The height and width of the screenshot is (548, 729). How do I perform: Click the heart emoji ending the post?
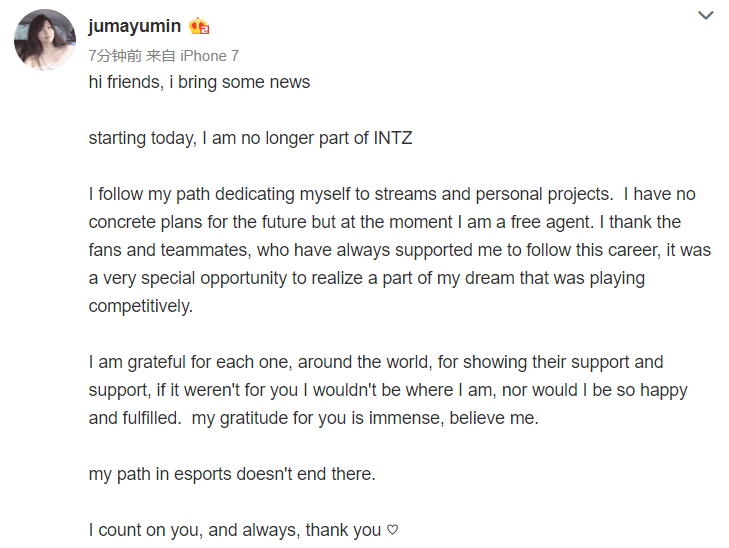[x=393, y=529]
